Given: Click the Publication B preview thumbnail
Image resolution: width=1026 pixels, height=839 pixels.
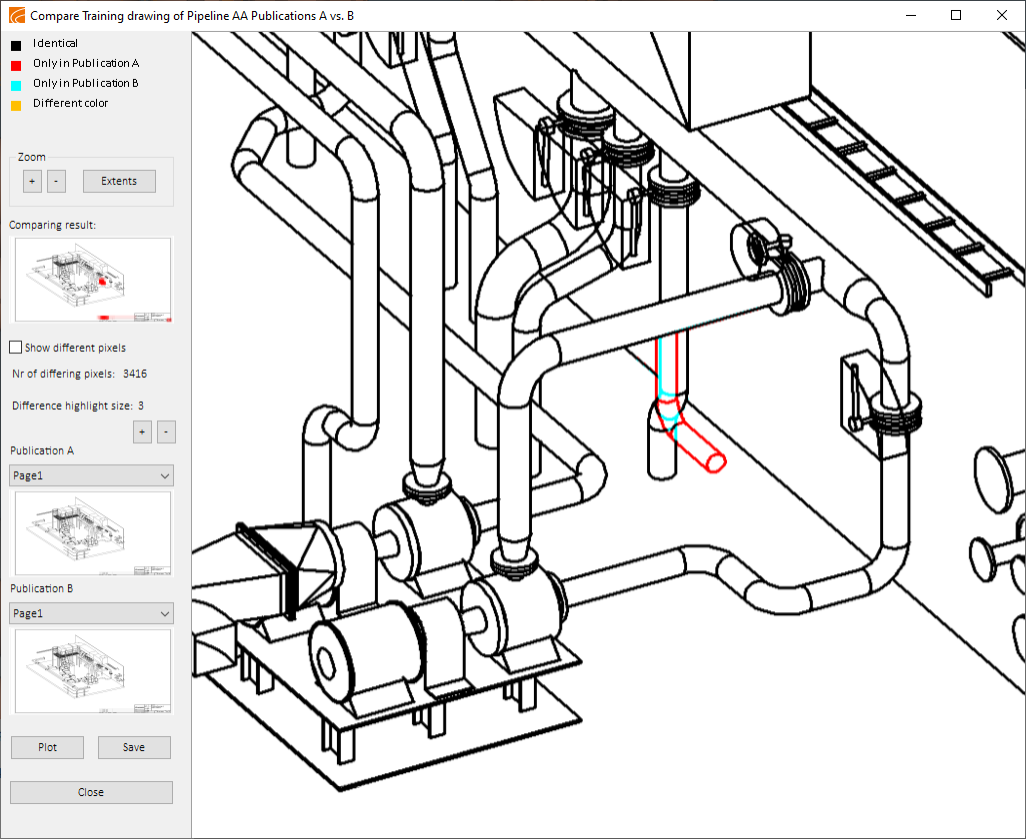Looking at the screenshot, I should [x=91, y=671].
